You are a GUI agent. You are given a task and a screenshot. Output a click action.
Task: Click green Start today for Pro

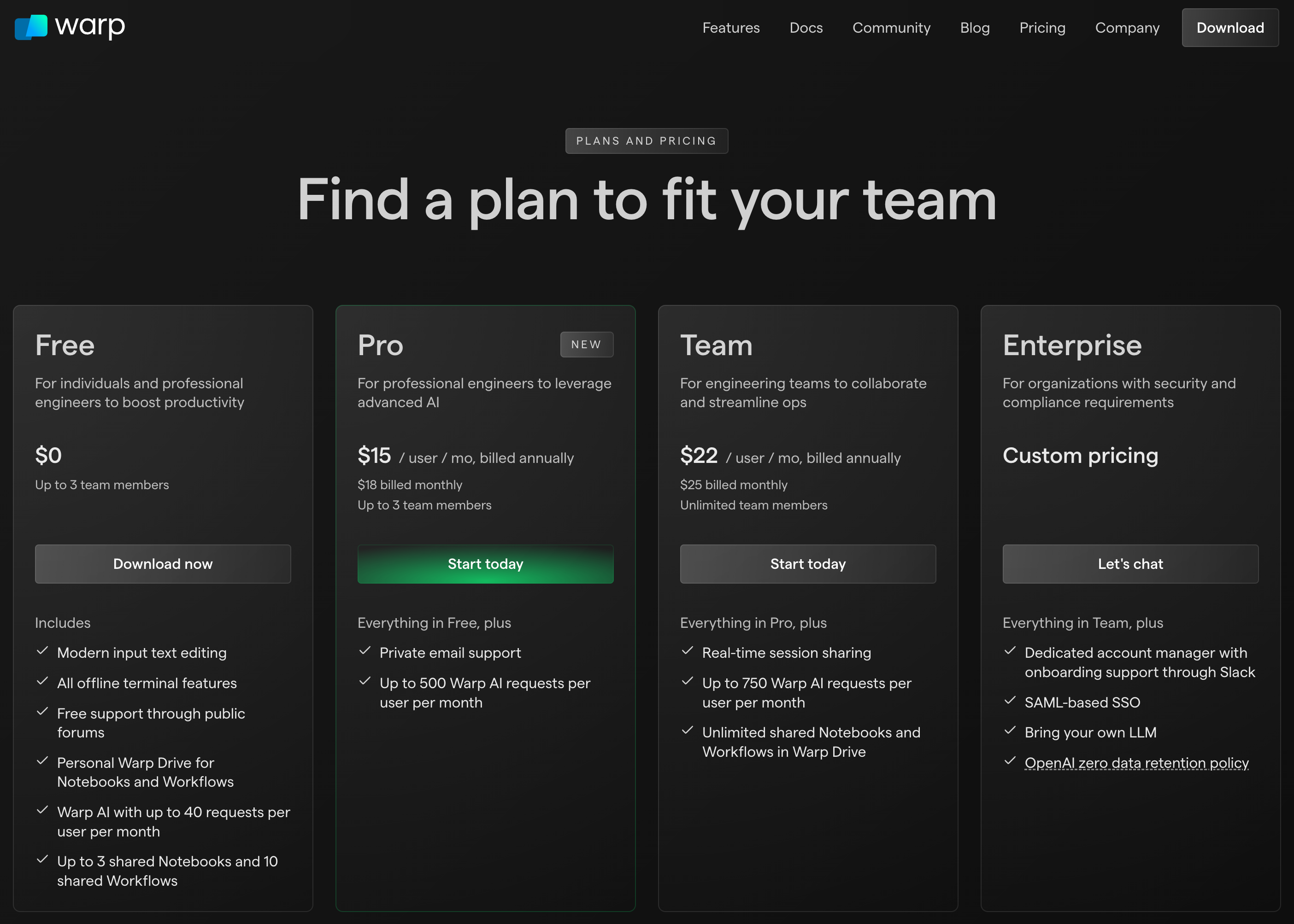(x=485, y=564)
